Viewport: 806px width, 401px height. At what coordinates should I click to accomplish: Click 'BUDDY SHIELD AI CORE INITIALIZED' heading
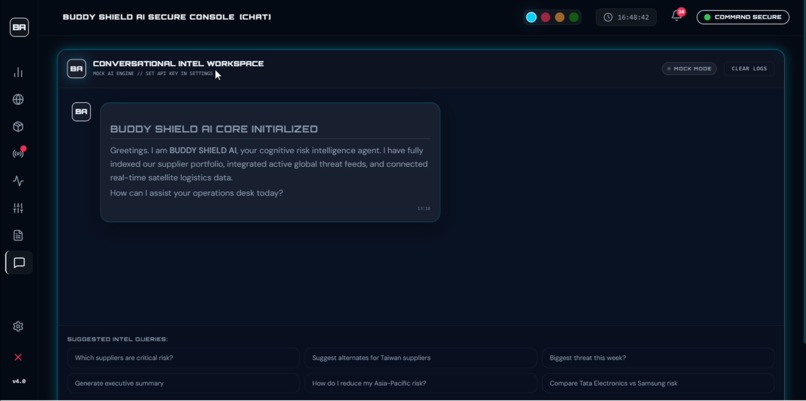point(214,129)
